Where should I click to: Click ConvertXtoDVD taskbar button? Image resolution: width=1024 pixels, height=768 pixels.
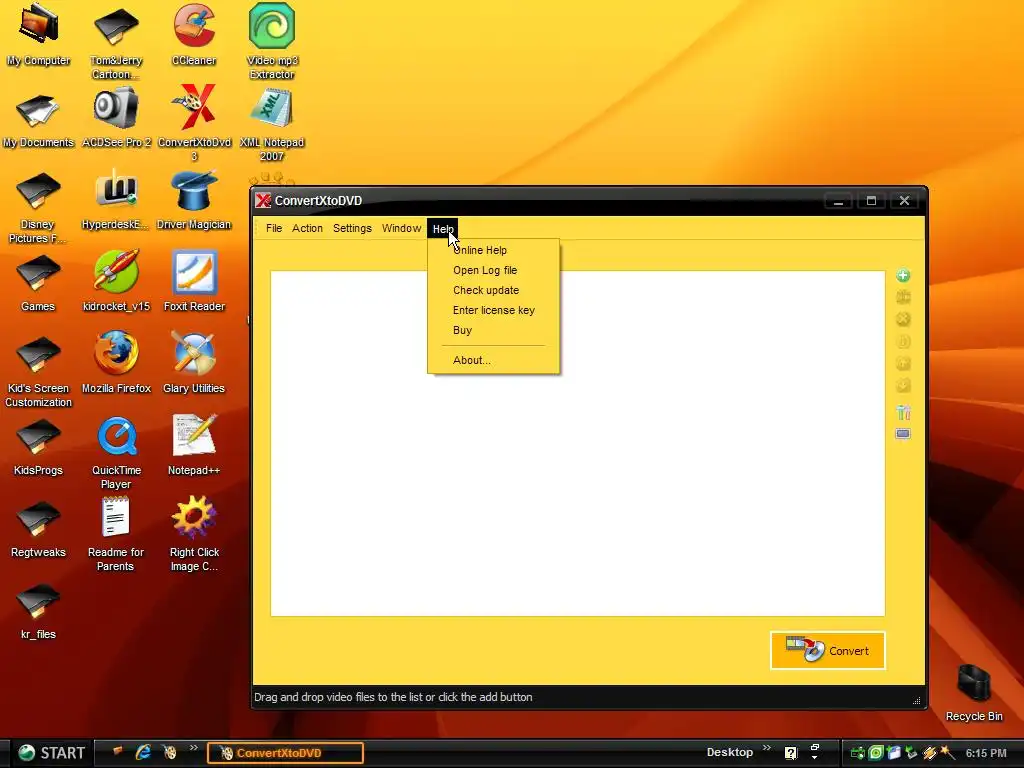pos(285,753)
